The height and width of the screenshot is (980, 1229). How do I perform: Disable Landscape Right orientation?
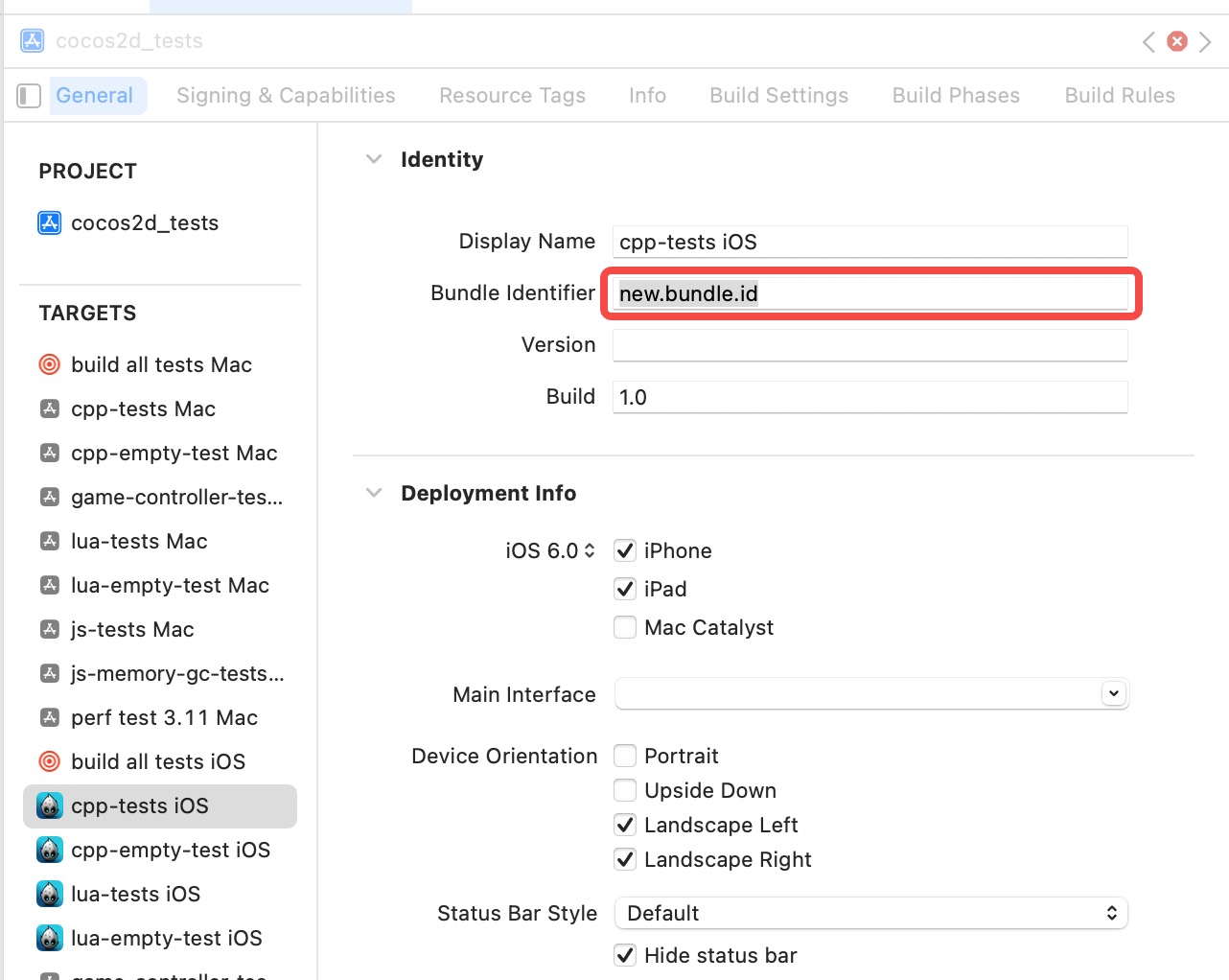pyautogui.click(x=625, y=859)
